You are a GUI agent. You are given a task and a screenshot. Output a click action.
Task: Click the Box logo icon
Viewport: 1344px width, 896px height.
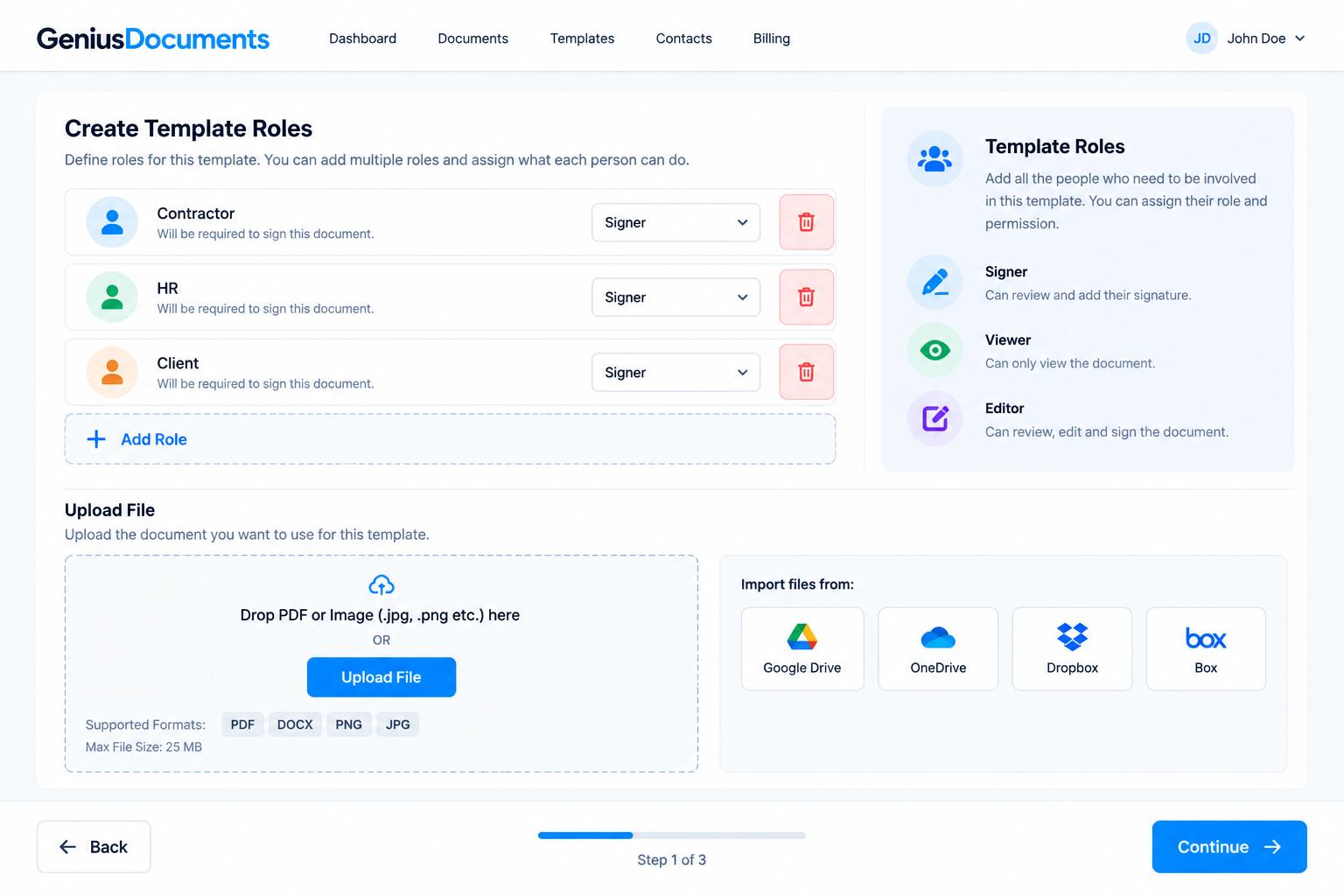tap(1206, 639)
